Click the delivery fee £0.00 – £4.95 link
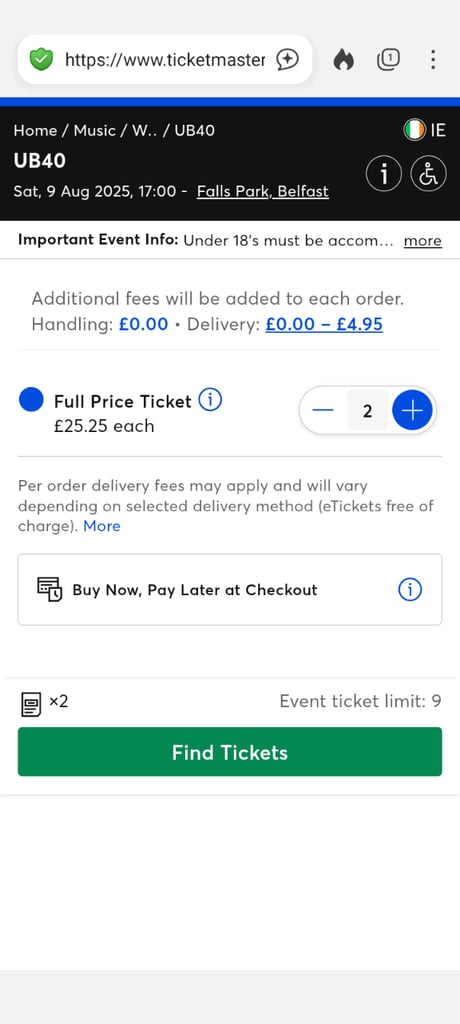Viewport: 460px width, 1024px height. (324, 324)
